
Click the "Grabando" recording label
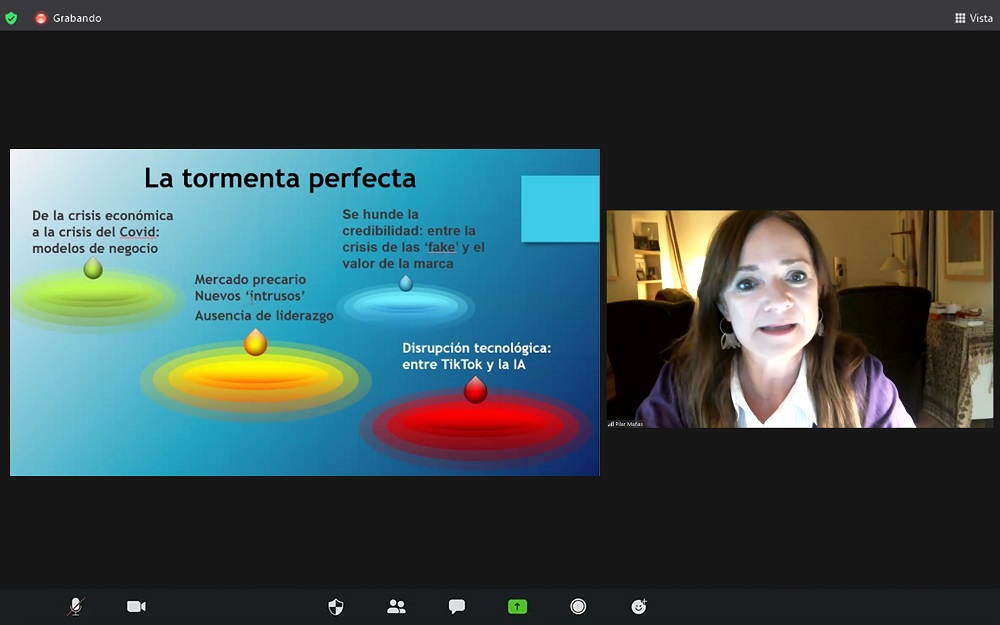click(77, 18)
